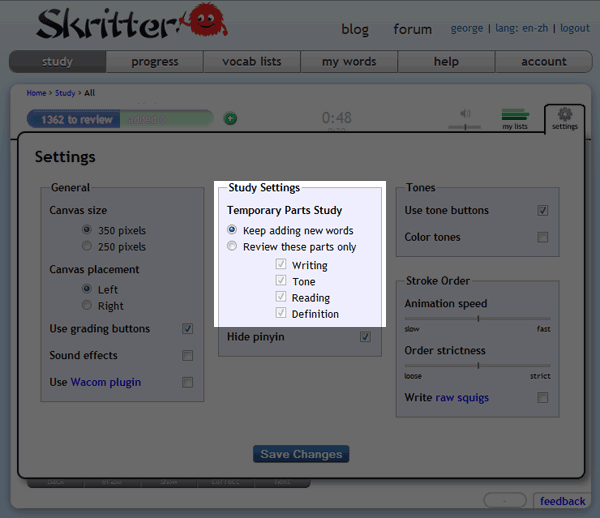Open the Wacom plugin link

point(105,382)
